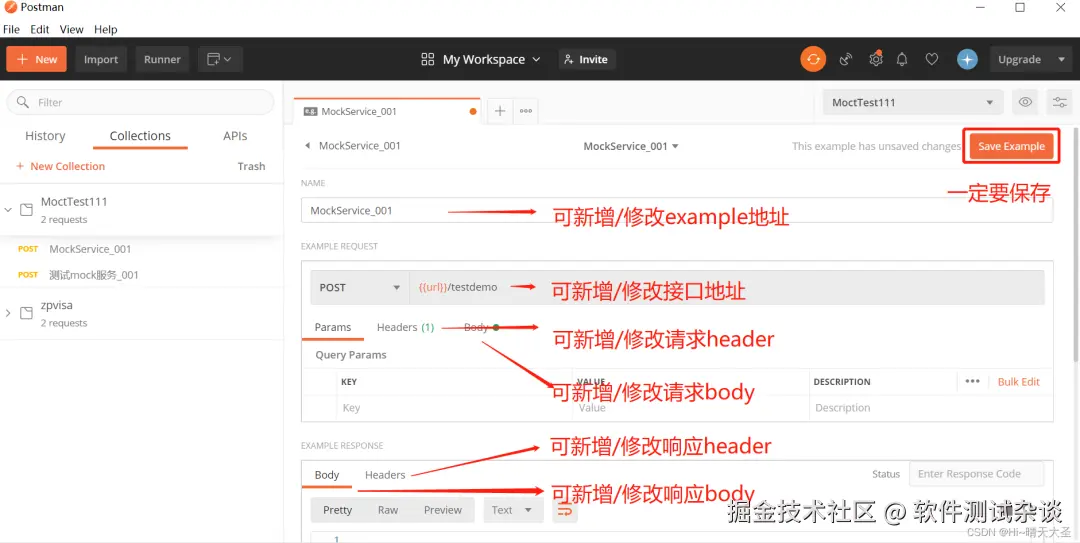Click the request URL field with testdemo

coord(727,287)
